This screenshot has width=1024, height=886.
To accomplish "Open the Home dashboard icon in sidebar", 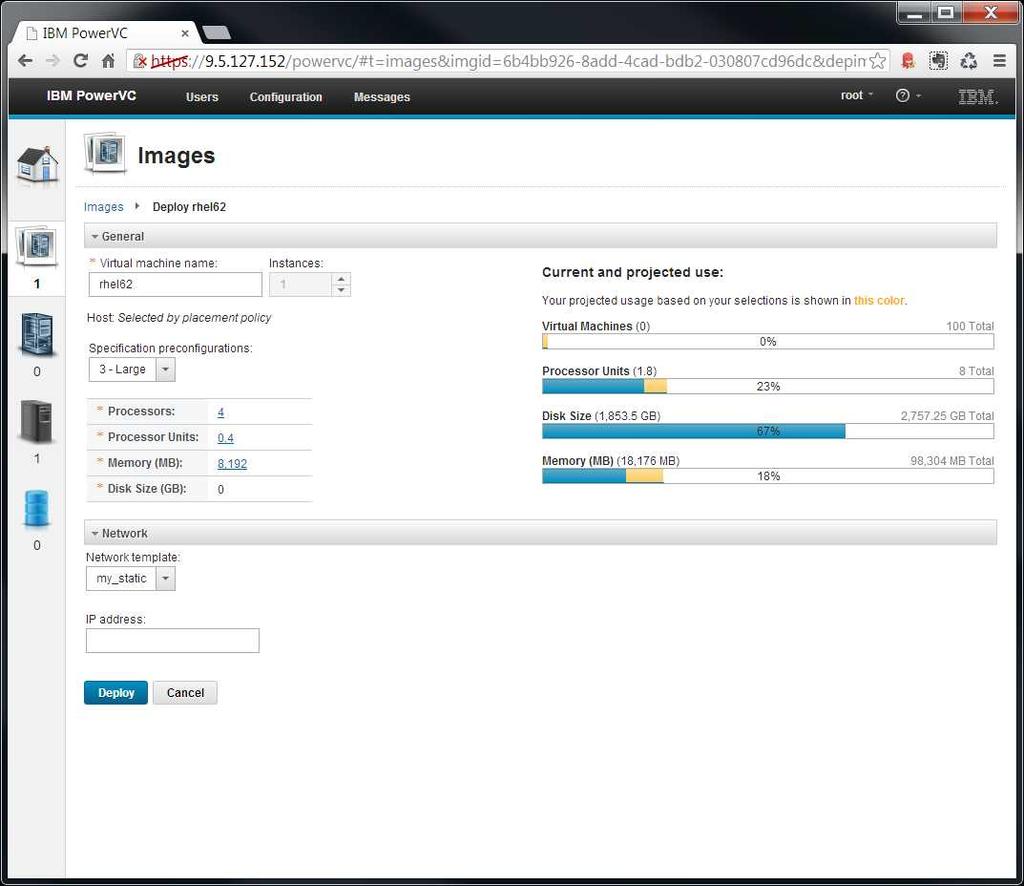I will click(x=37, y=165).
